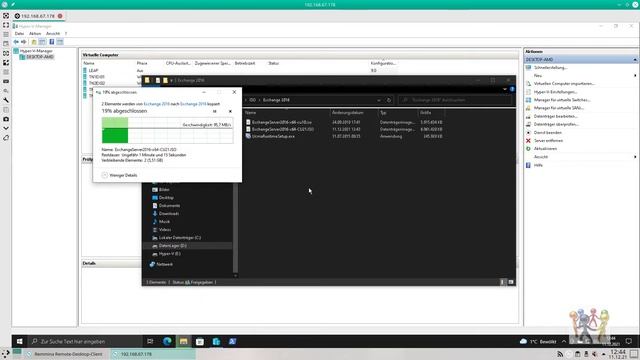Open Hyper-V-Einstellungen action
The height and width of the screenshot is (360, 640).
[x=555, y=92]
